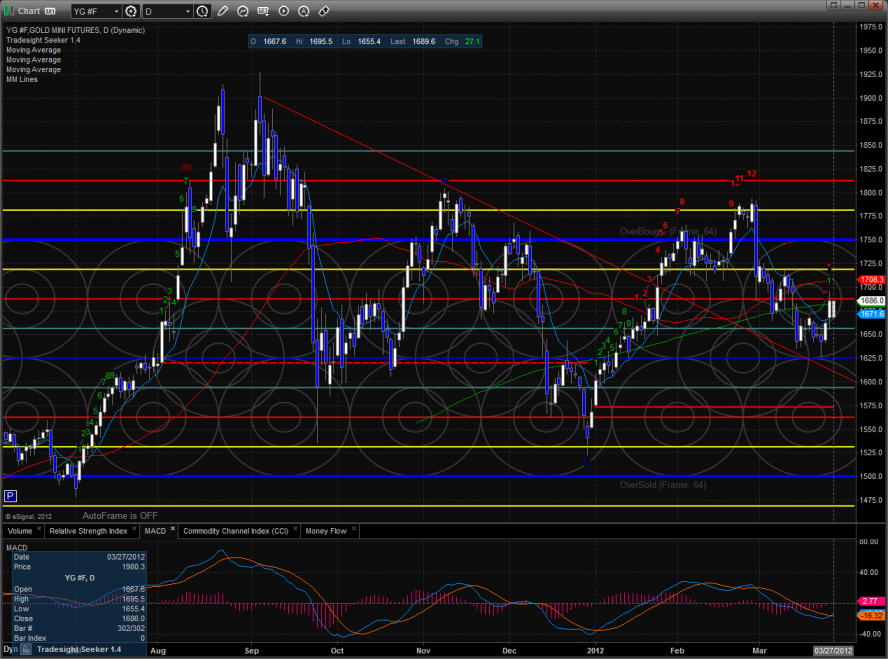888x659 pixels.
Task: Select the pencil drawing tool
Action: point(223,12)
